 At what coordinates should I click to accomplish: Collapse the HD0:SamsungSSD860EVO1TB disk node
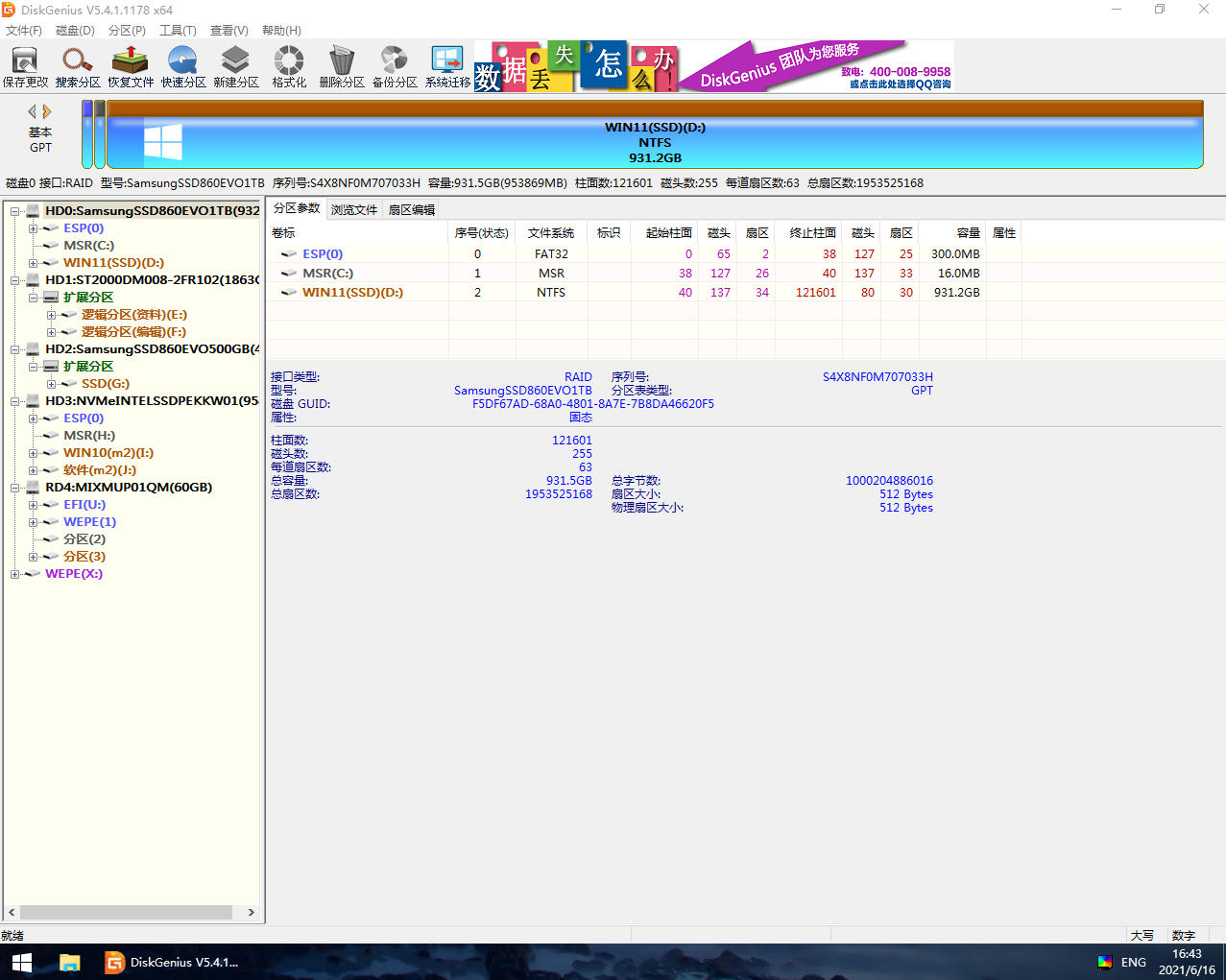tap(15, 211)
